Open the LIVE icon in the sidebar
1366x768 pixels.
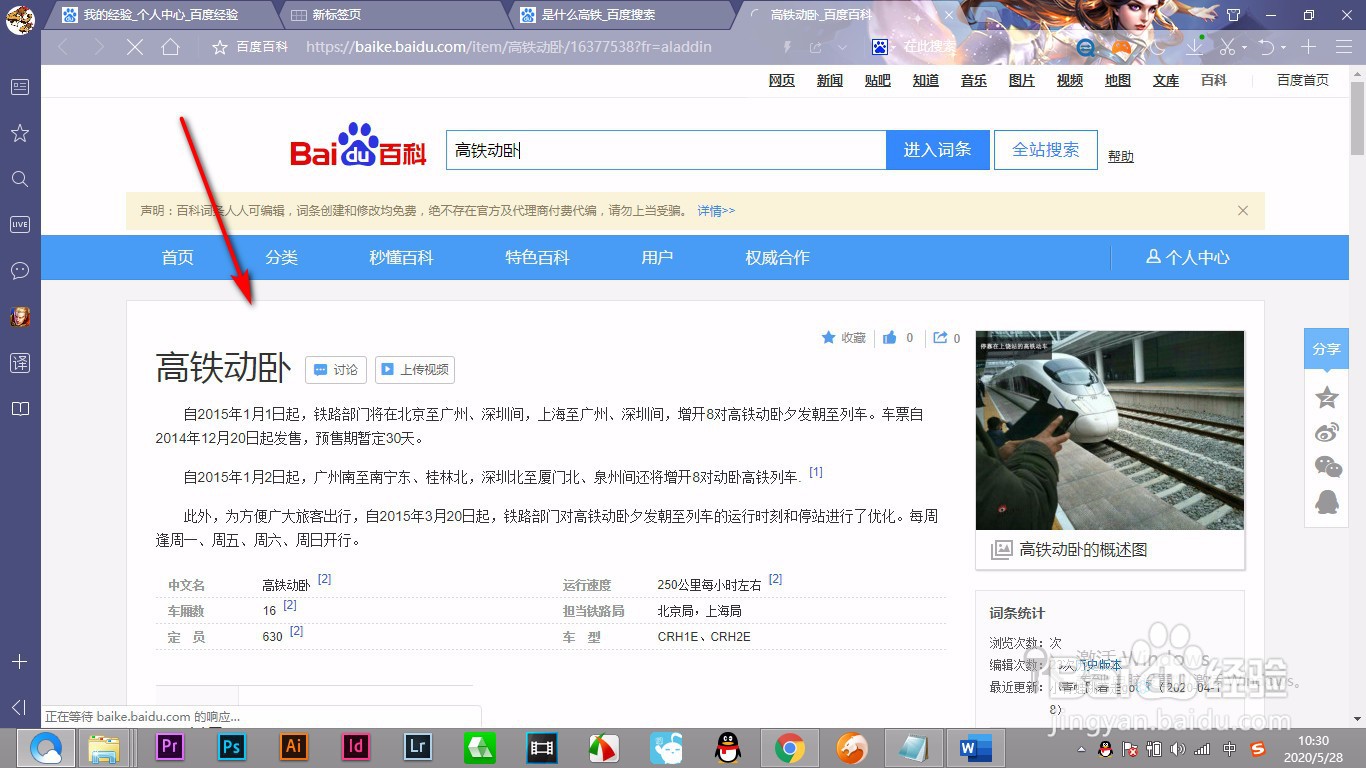(20, 225)
